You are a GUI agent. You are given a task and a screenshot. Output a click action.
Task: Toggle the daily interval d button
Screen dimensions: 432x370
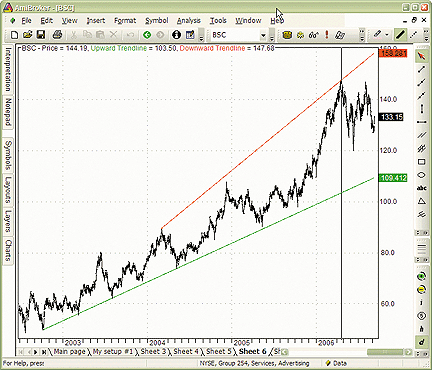(x=422, y=342)
